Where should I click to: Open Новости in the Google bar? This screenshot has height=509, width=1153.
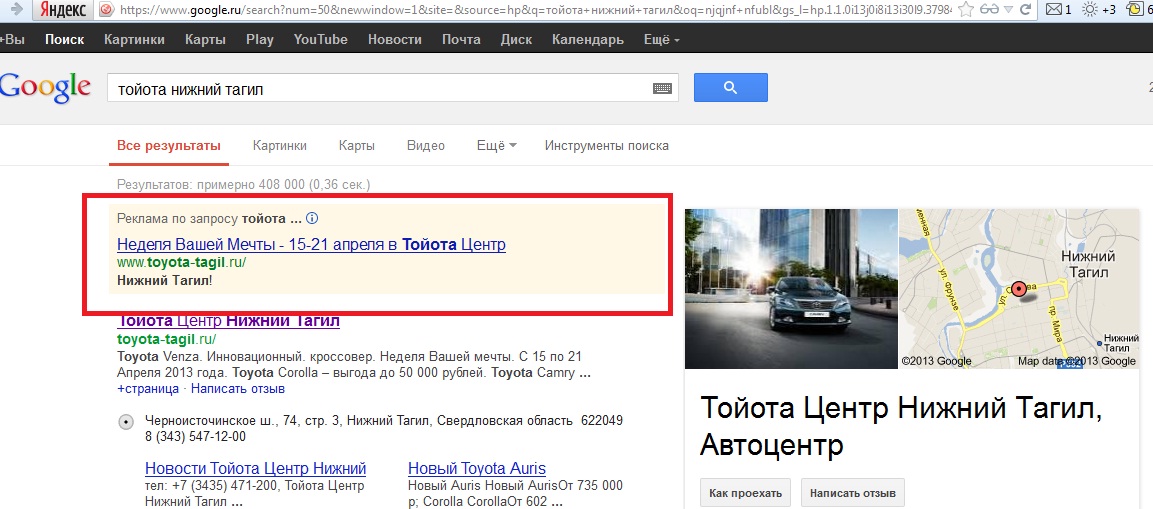click(x=395, y=40)
